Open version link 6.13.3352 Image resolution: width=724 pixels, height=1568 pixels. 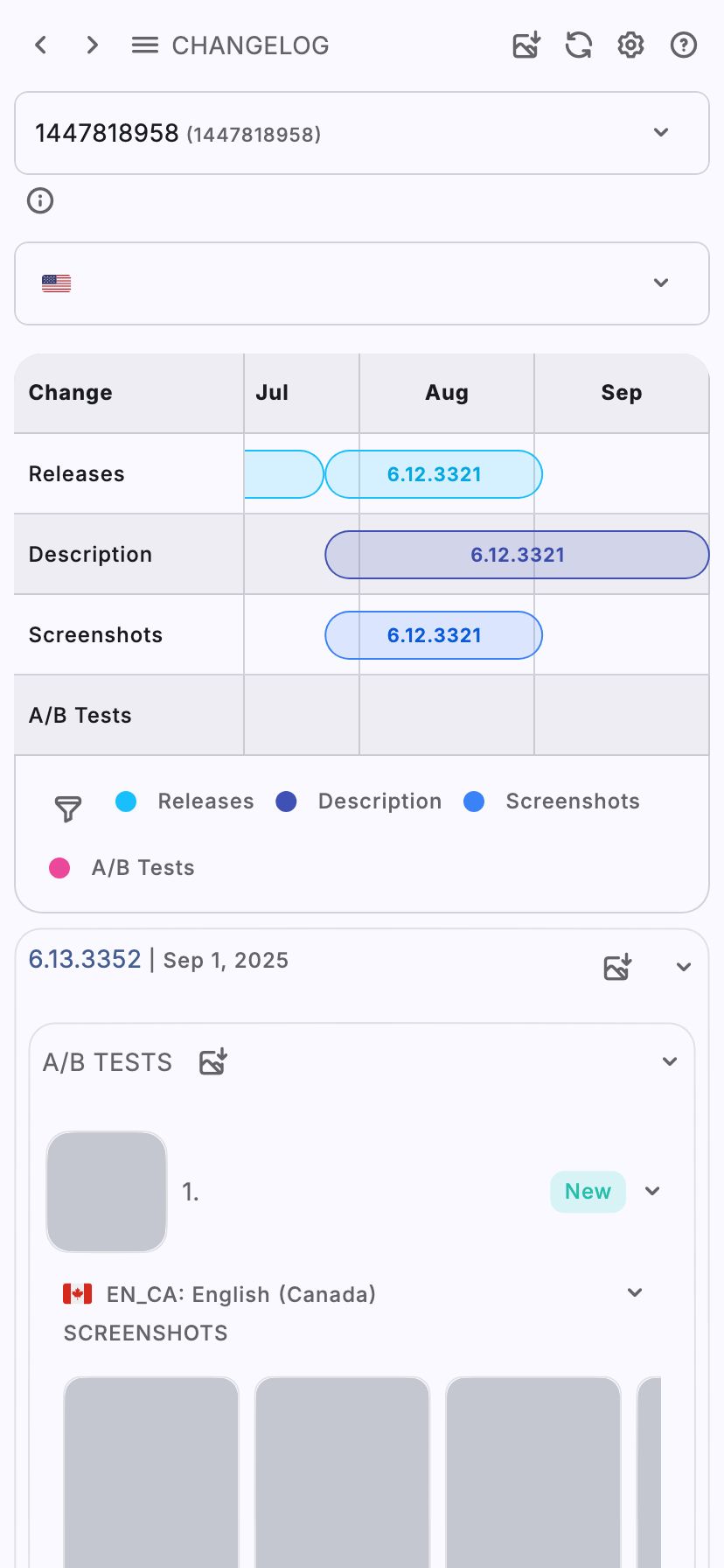click(x=85, y=959)
